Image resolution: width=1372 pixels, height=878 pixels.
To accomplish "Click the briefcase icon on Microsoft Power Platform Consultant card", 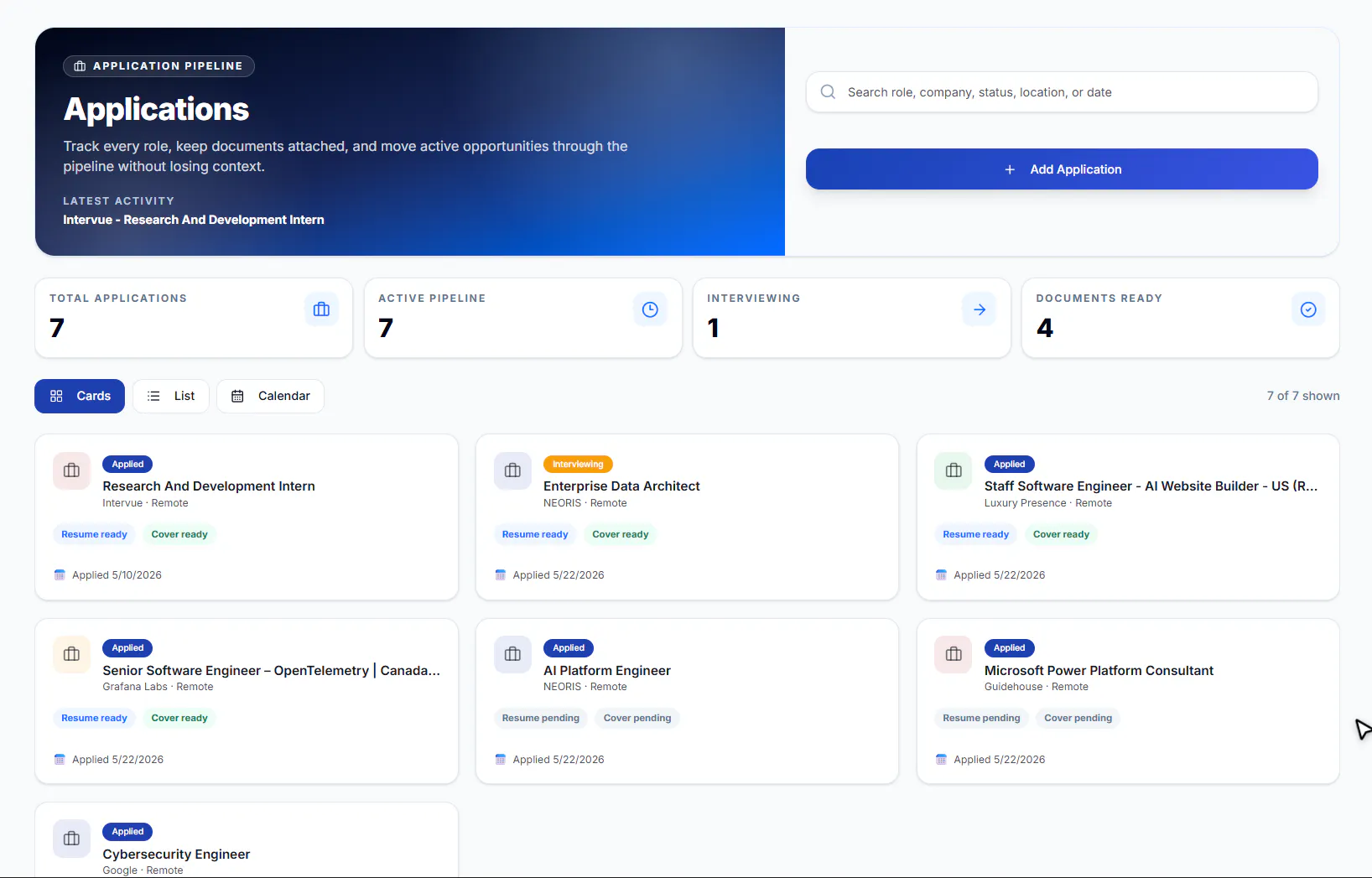I will pyautogui.click(x=954, y=654).
